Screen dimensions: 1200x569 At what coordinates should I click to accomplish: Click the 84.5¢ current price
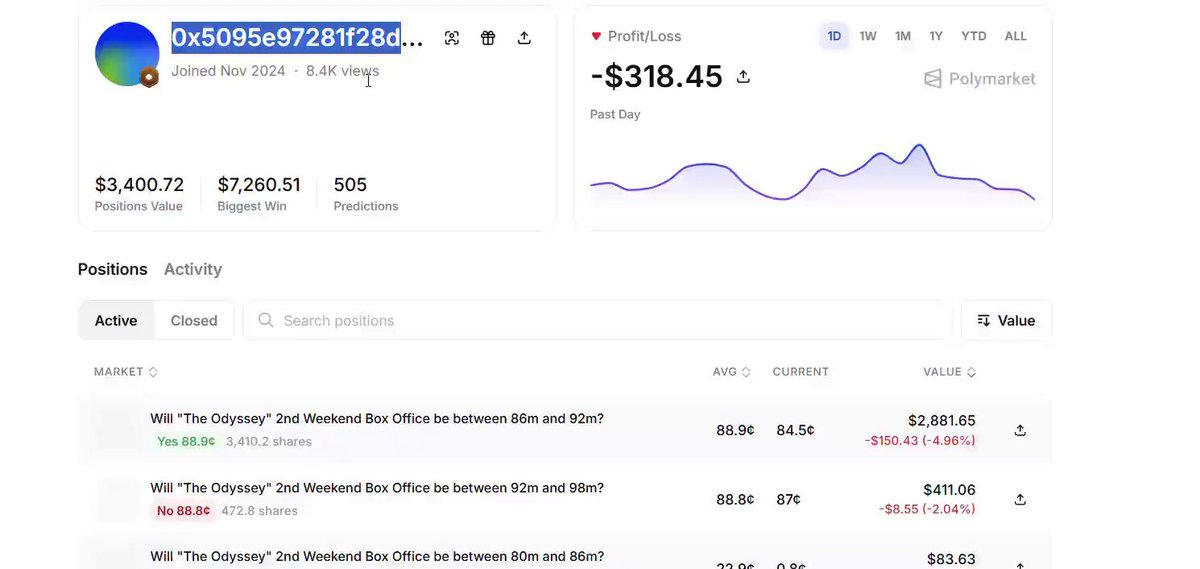[796, 430]
